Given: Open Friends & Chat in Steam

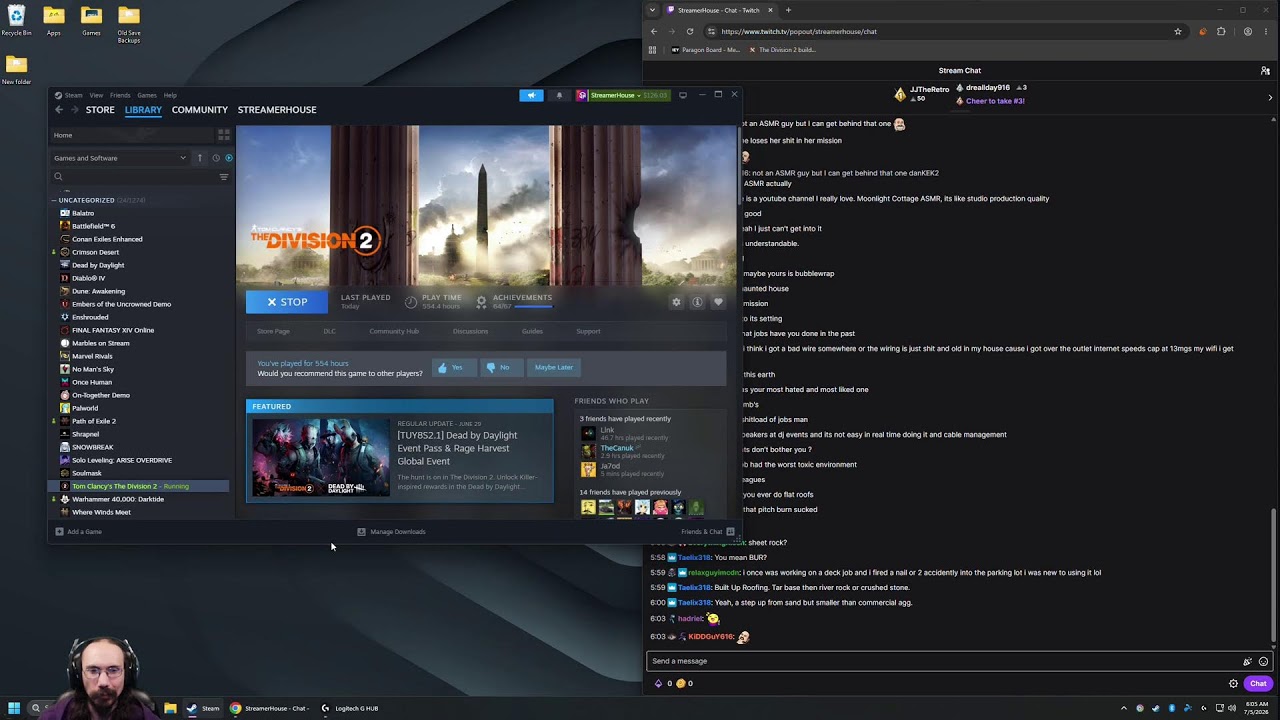Looking at the screenshot, I should point(708,532).
